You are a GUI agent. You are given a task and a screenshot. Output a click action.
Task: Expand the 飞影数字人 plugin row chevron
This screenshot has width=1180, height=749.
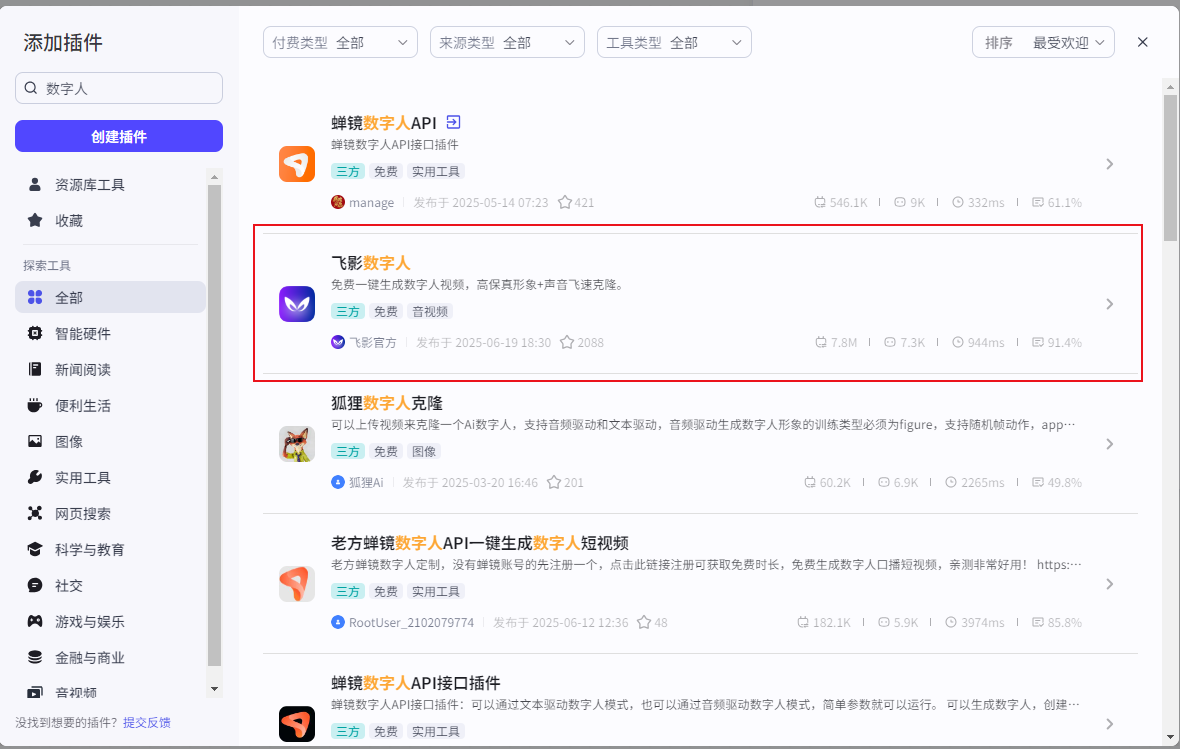click(1109, 304)
